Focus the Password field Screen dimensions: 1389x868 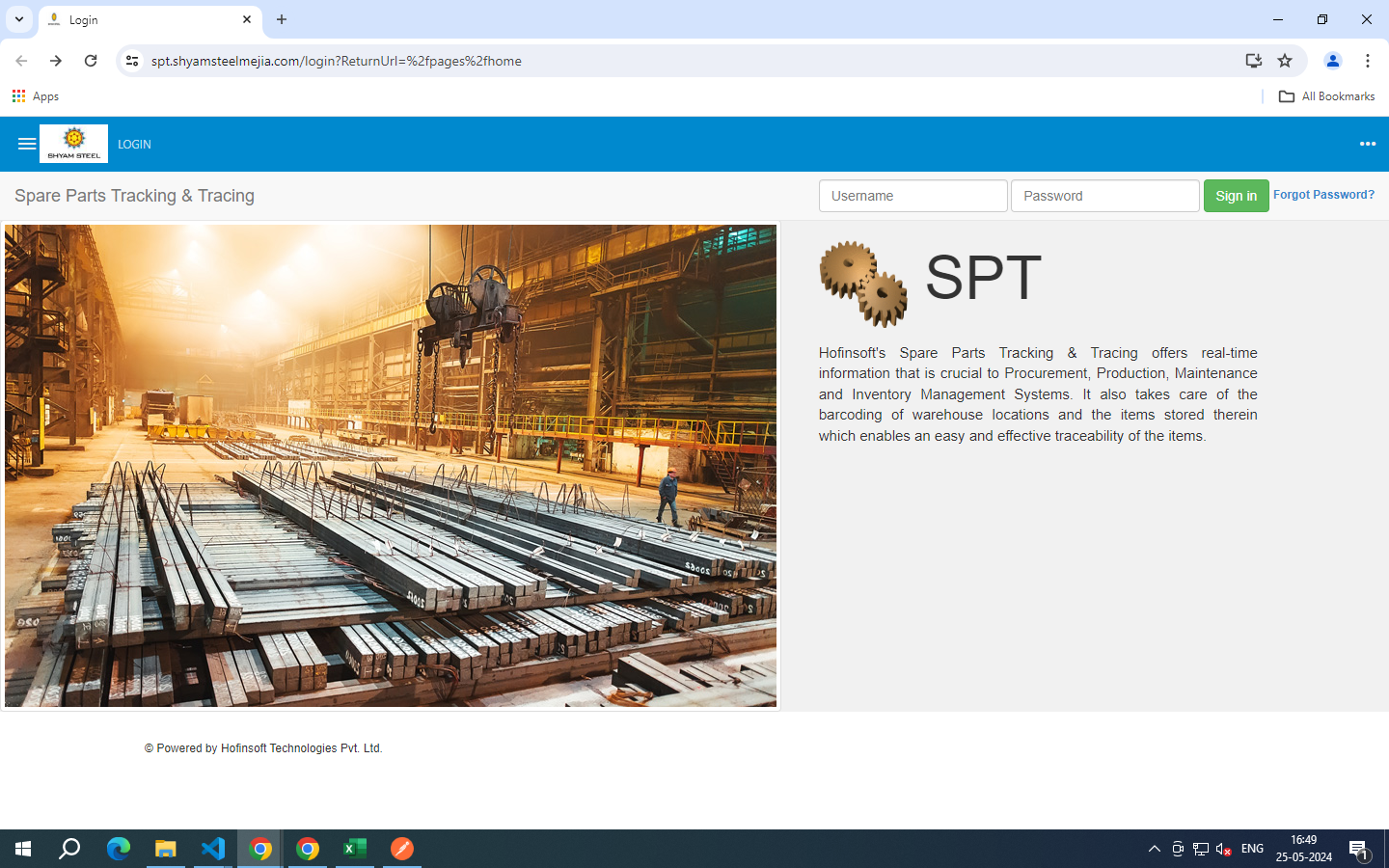pyautogui.click(x=1104, y=196)
